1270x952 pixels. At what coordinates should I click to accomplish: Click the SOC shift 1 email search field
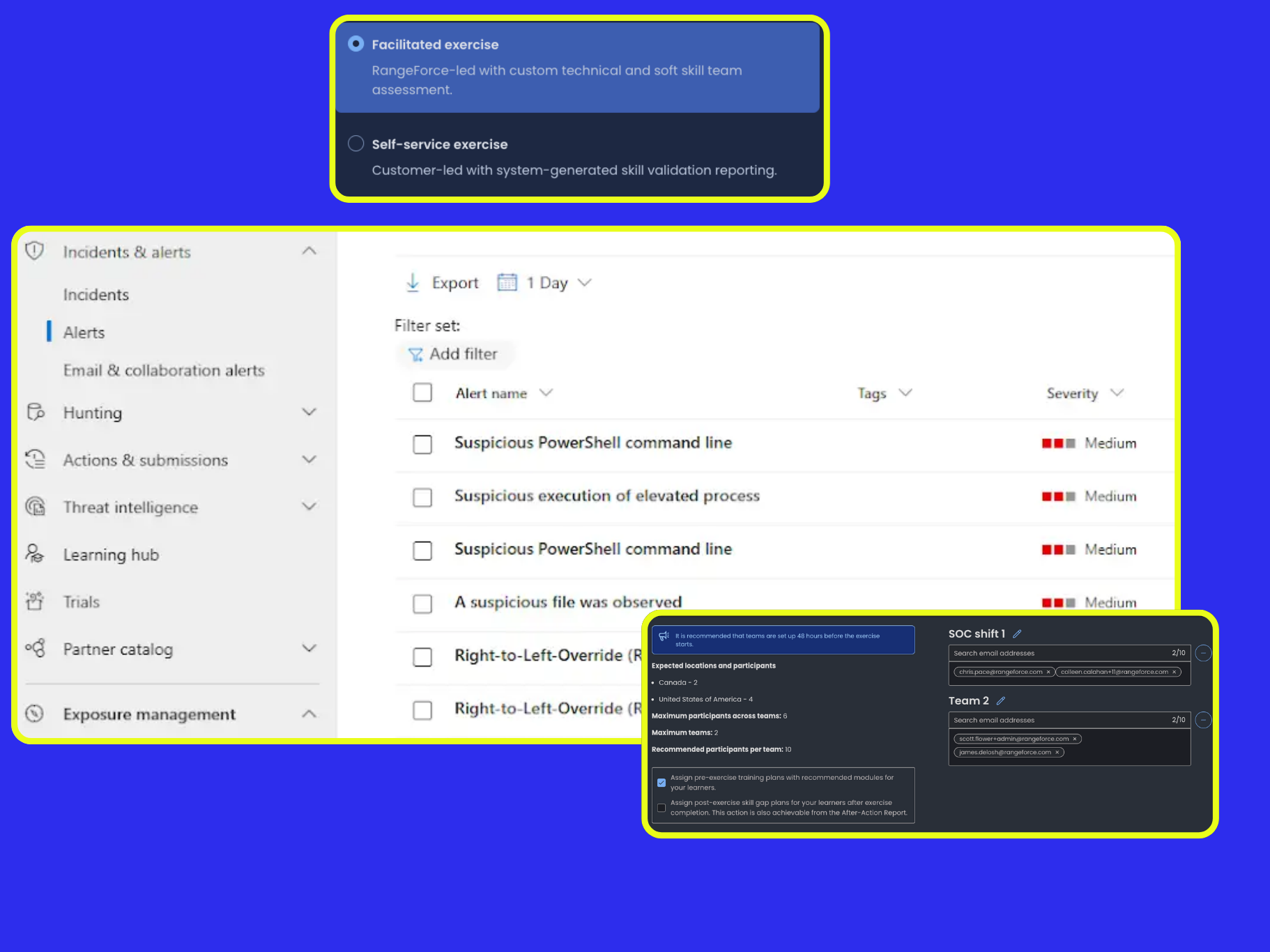(x=1069, y=653)
